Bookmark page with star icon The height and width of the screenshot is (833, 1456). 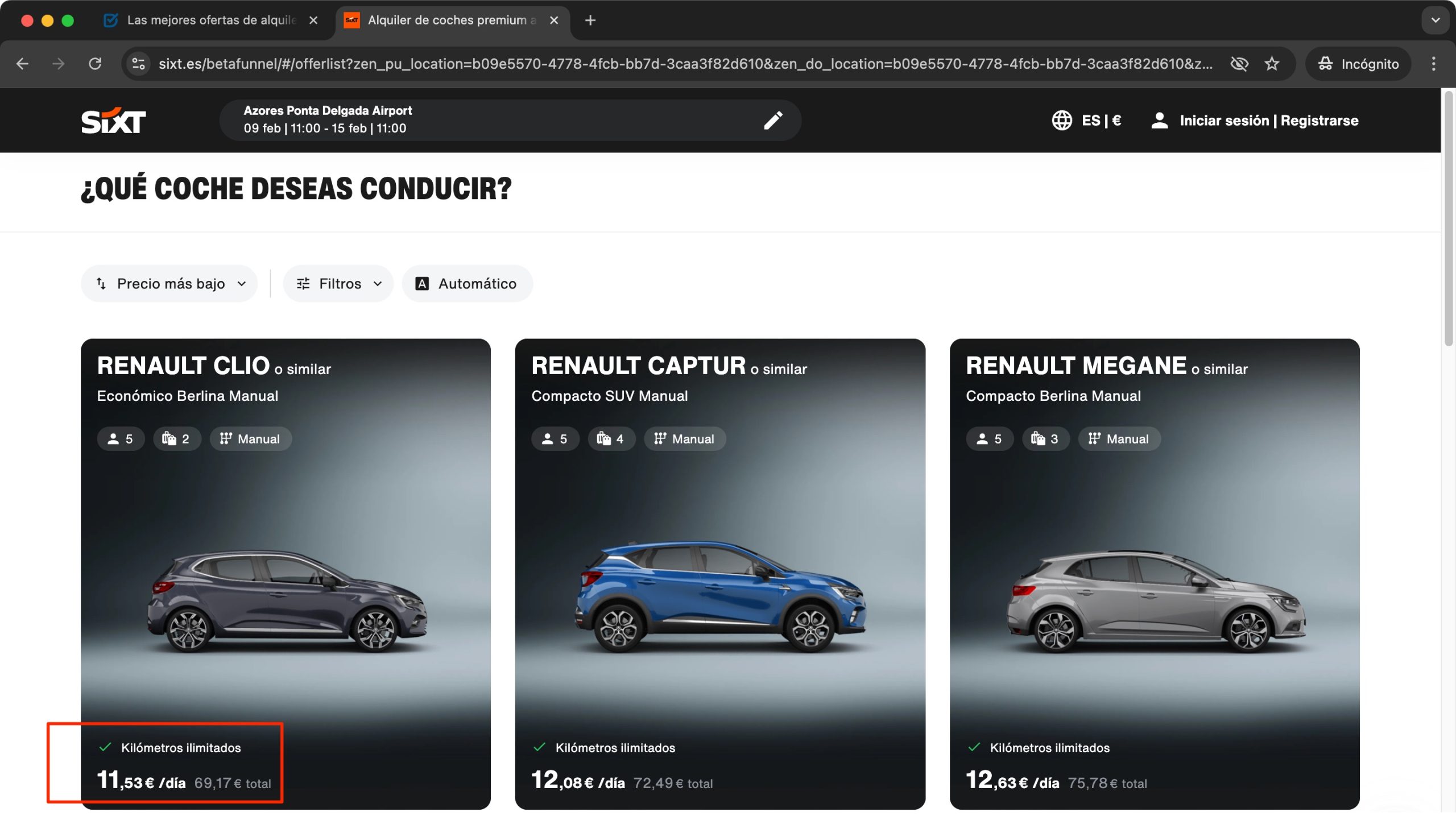tap(1272, 64)
